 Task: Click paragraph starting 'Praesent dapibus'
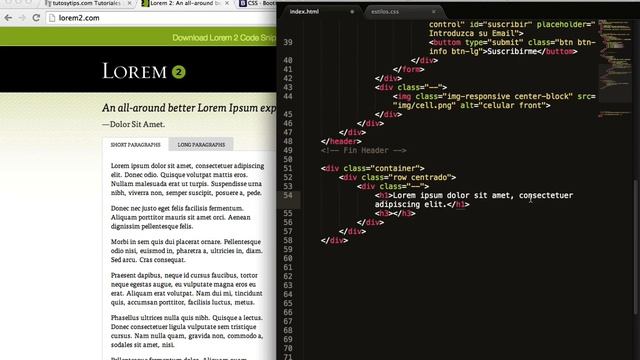(x=187, y=289)
